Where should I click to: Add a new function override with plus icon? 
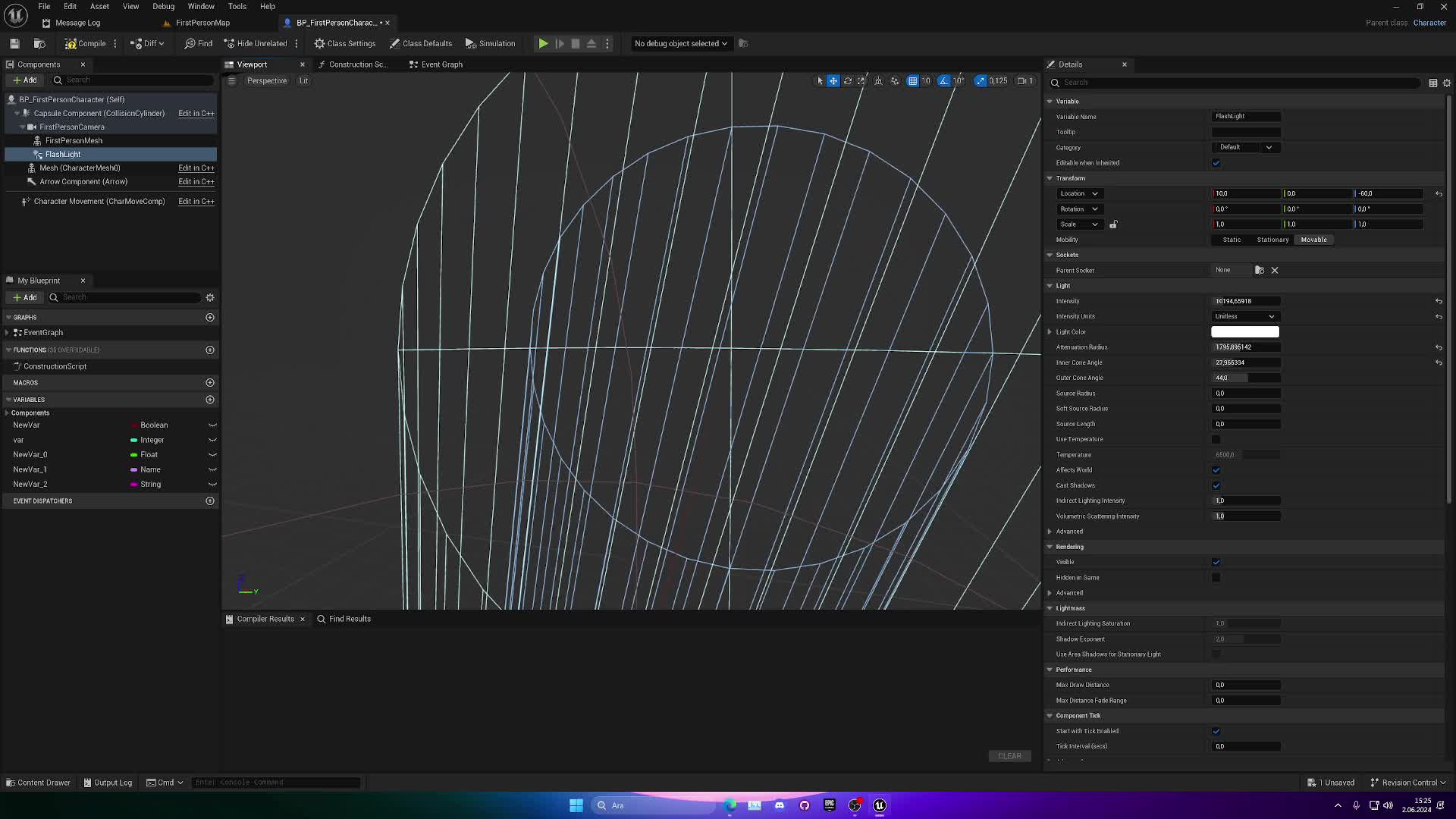(x=210, y=350)
